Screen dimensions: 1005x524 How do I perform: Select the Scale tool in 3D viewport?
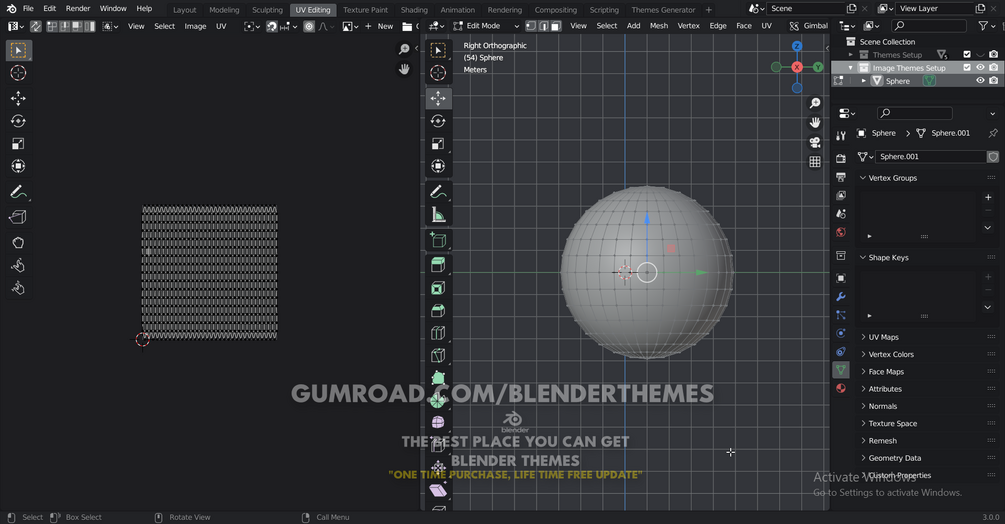coord(438,143)
